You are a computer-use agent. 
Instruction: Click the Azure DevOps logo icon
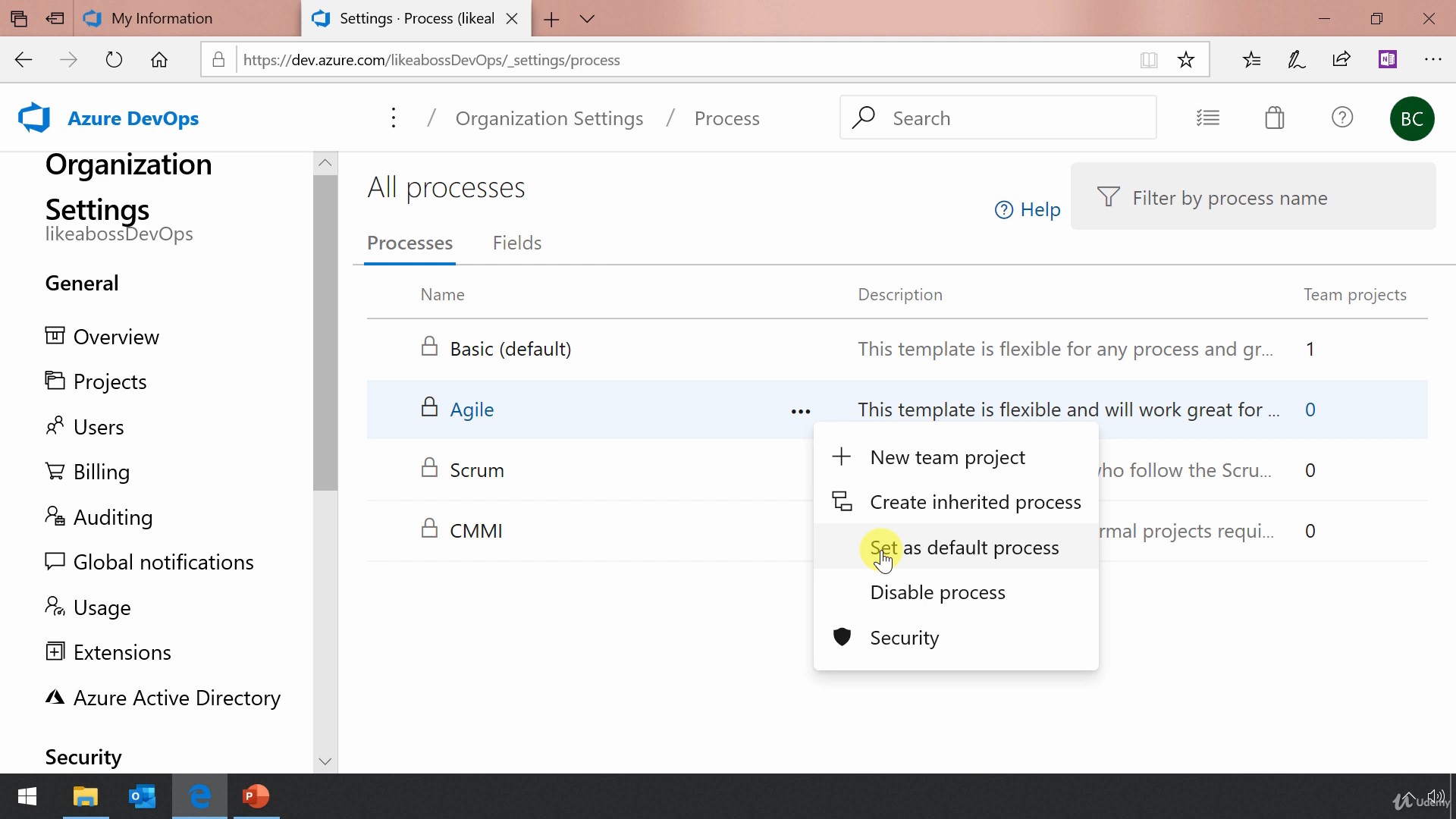click(x=34, y=118)
